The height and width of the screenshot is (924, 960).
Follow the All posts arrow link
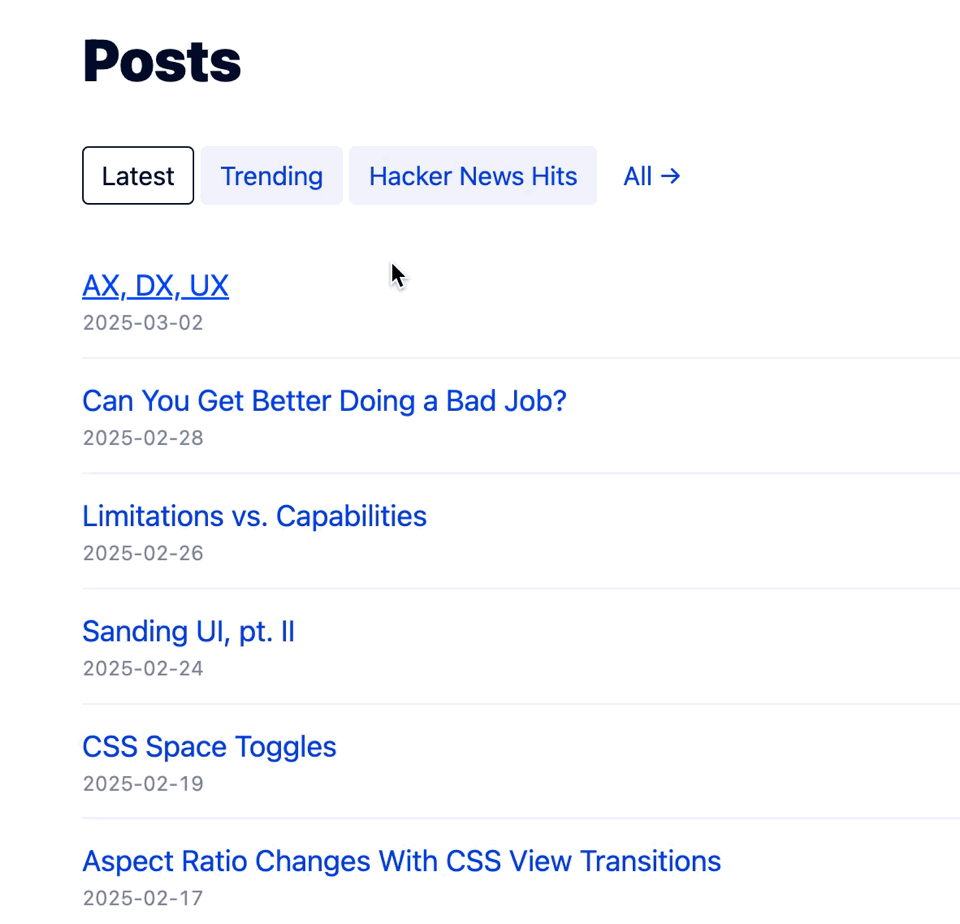coord(652,176)
